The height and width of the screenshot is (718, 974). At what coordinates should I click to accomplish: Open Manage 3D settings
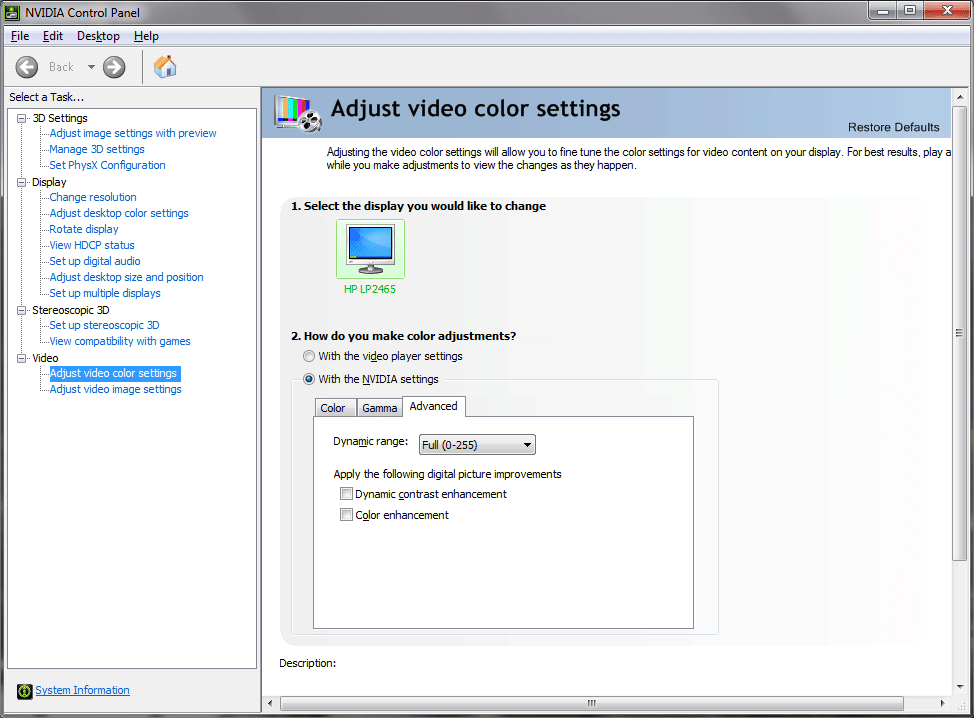[97, 149]
